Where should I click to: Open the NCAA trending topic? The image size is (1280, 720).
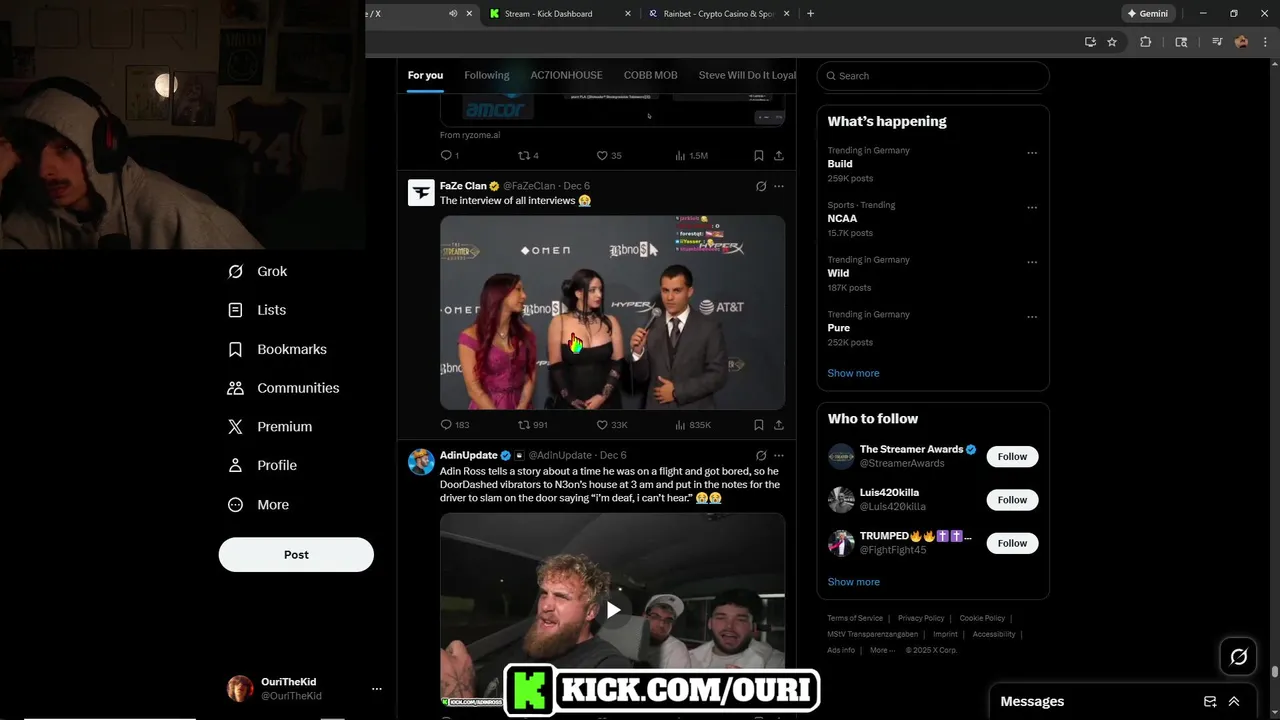[x=842, y=218]
